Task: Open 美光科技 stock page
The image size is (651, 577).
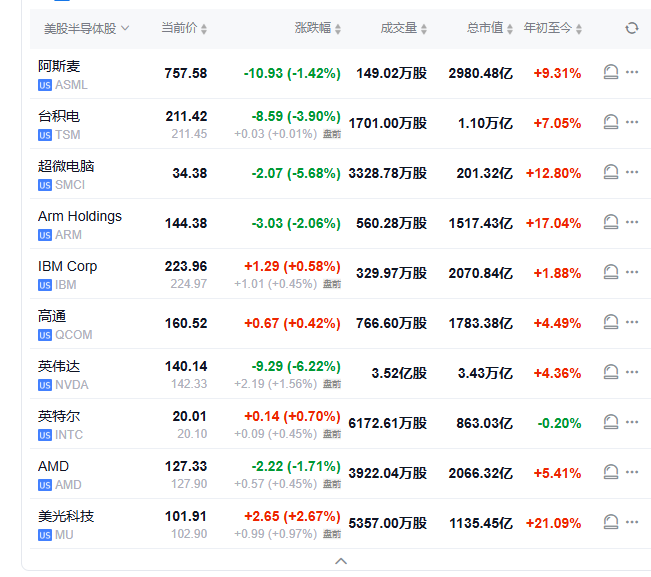Action: coord(66,516)
